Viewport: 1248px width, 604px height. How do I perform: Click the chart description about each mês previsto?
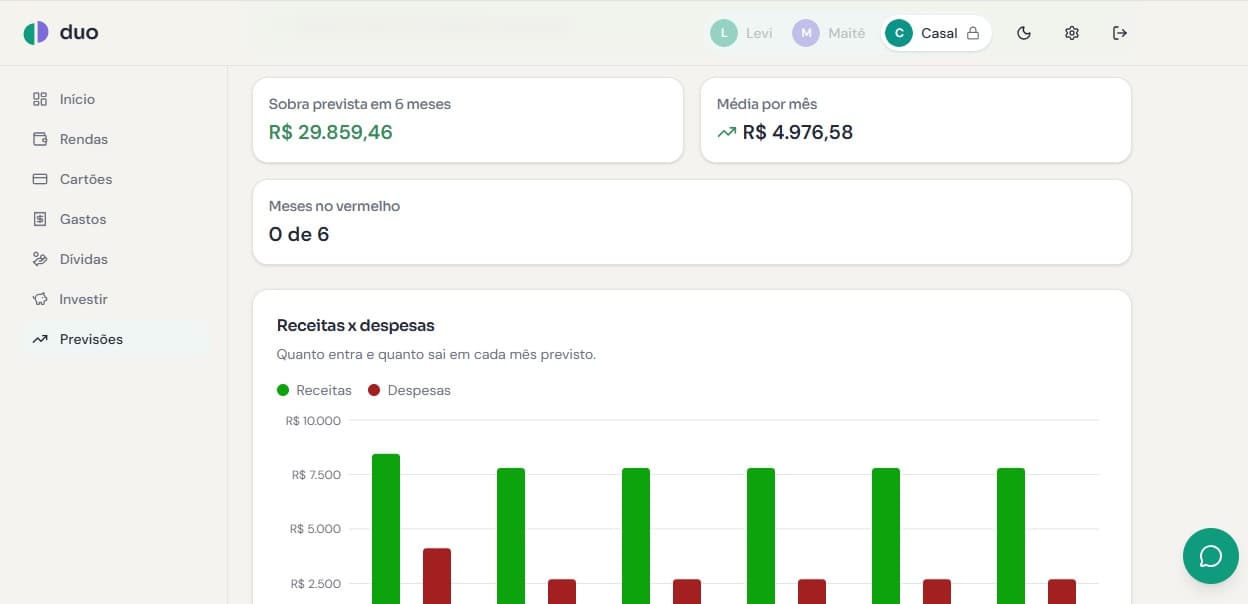436,354
